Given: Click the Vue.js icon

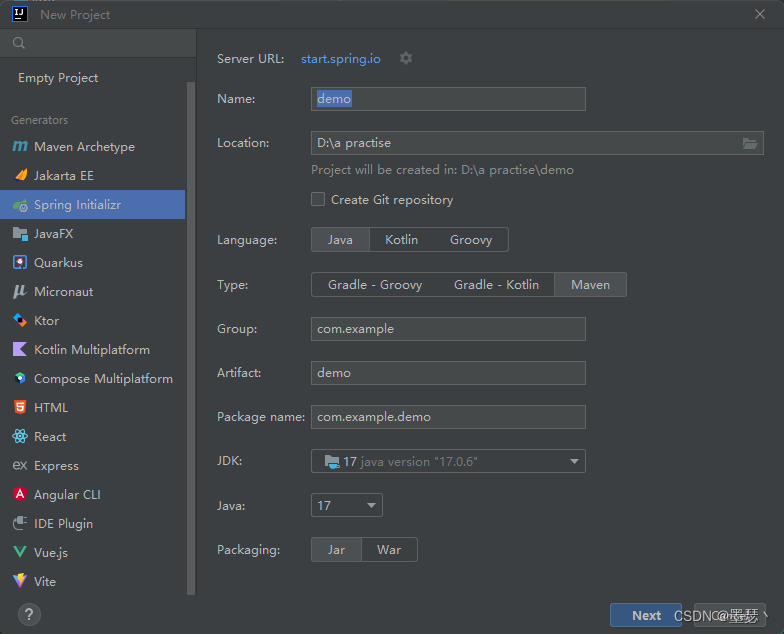Looking at the screenshot, I should pyautogui.click(x=20, y=552).
